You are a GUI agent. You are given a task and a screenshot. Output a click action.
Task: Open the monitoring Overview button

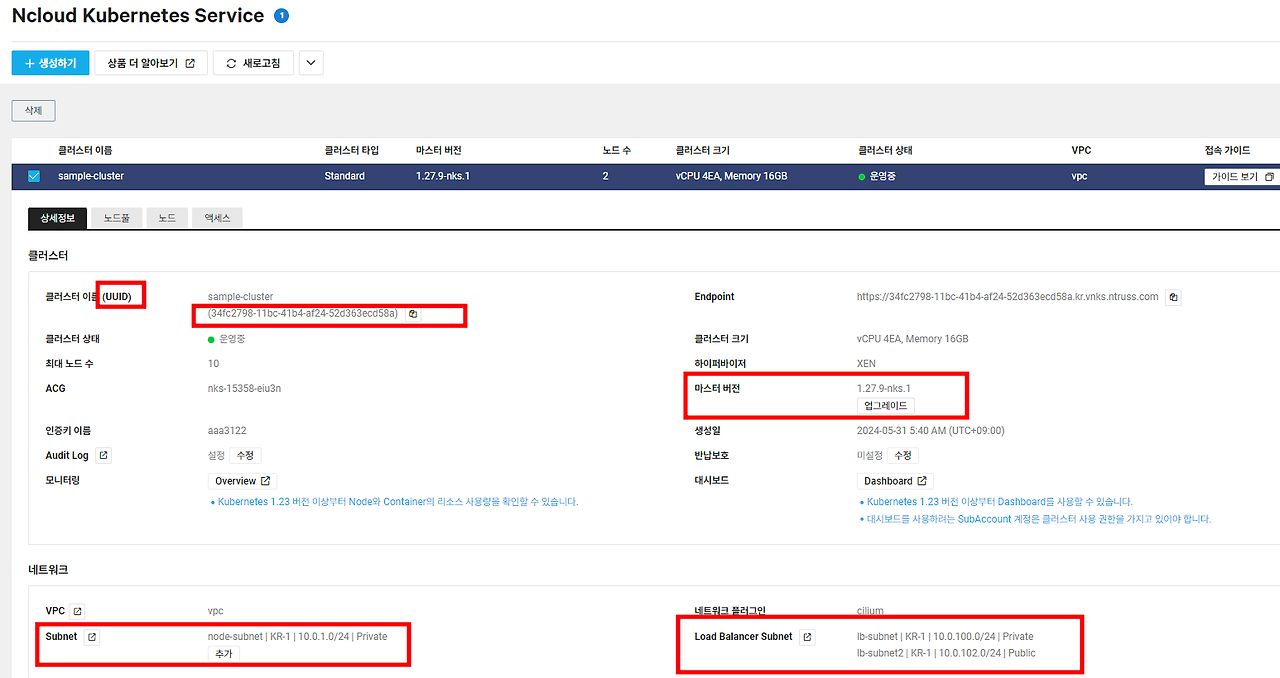coord(243,481)
